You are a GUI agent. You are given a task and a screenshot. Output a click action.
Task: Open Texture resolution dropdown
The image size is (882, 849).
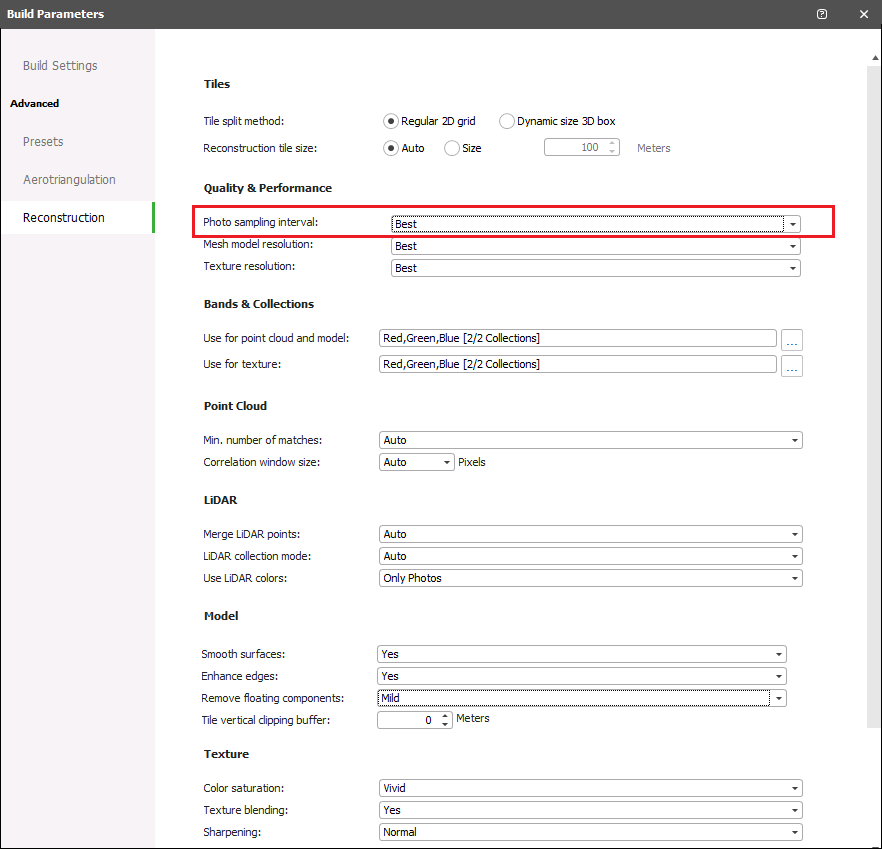coord(596,268)
